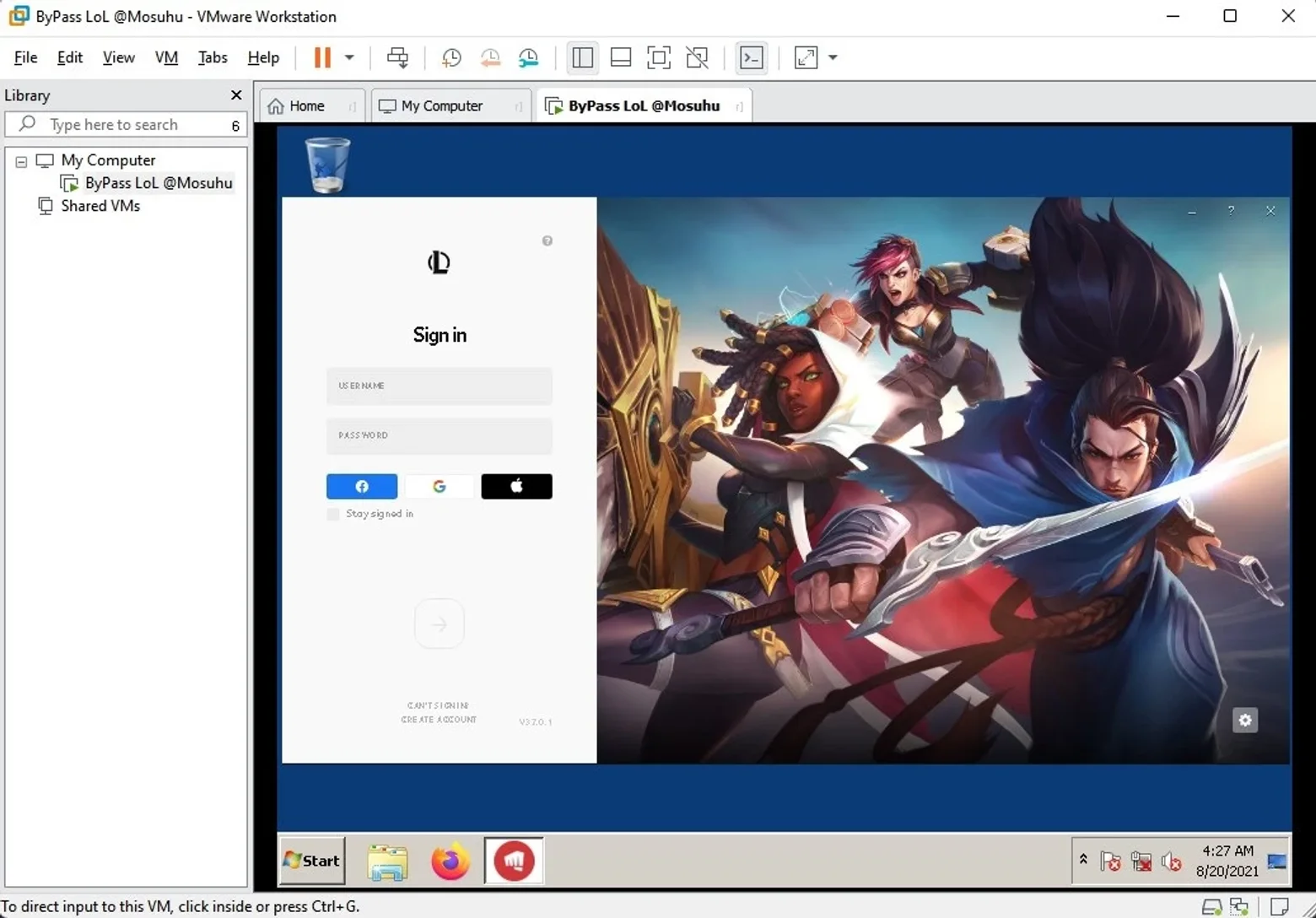
Task: Click the Riot client taskbar icon
Action: 514,861
